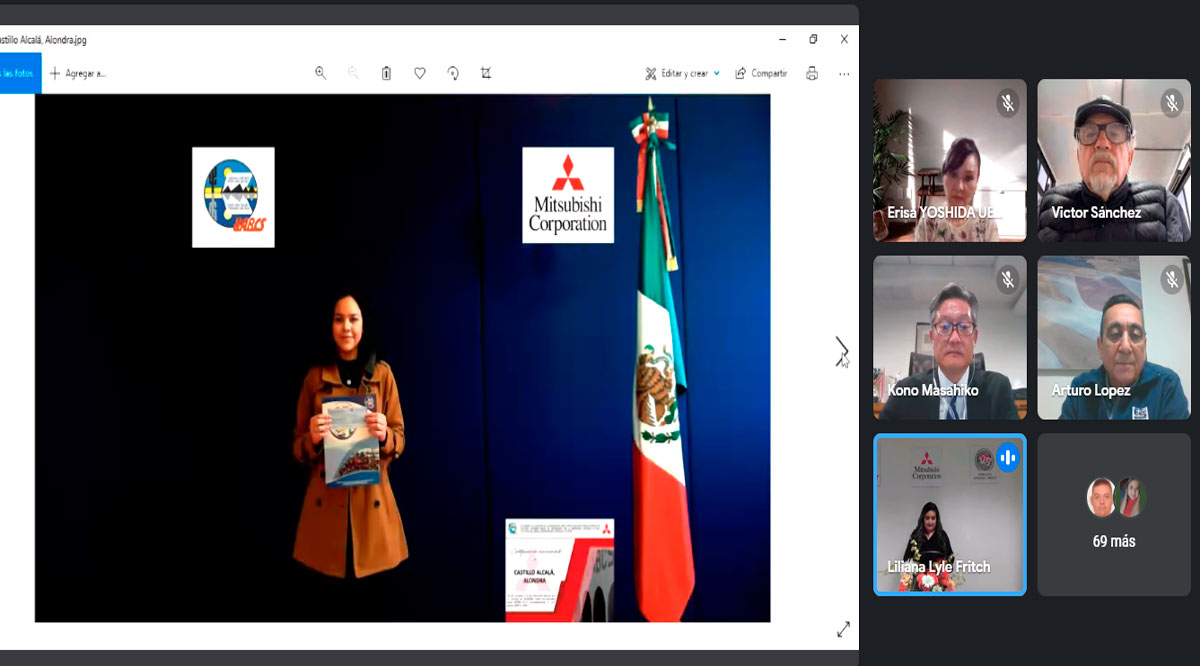The height and width of the screenshot is (666, 1200).
Task: Click speaking indicator on Liliana Lyle Fritch tile
Action: pyautogui.click(x=1007, y=457)
